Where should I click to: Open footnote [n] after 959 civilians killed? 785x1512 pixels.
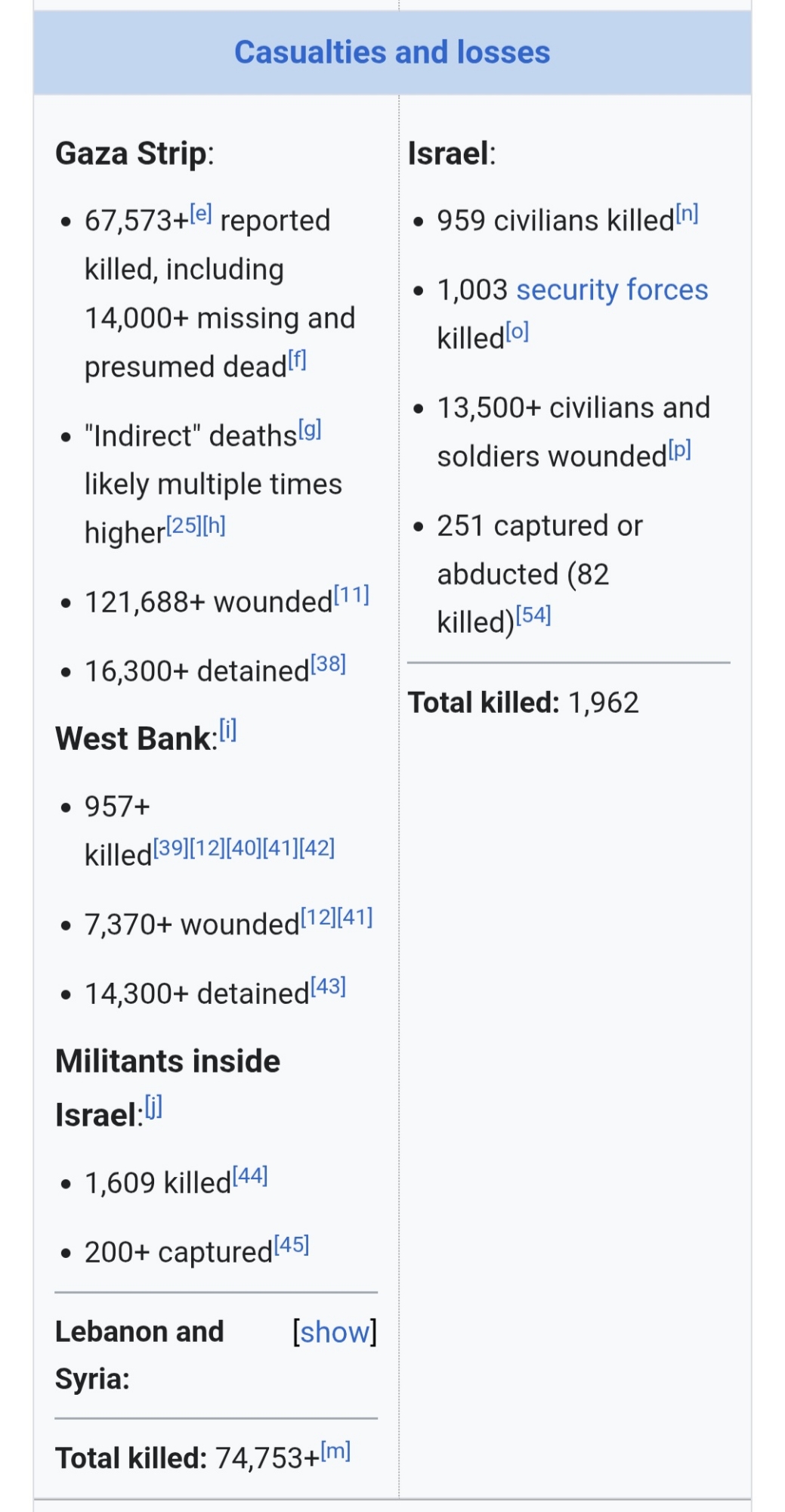687,214
